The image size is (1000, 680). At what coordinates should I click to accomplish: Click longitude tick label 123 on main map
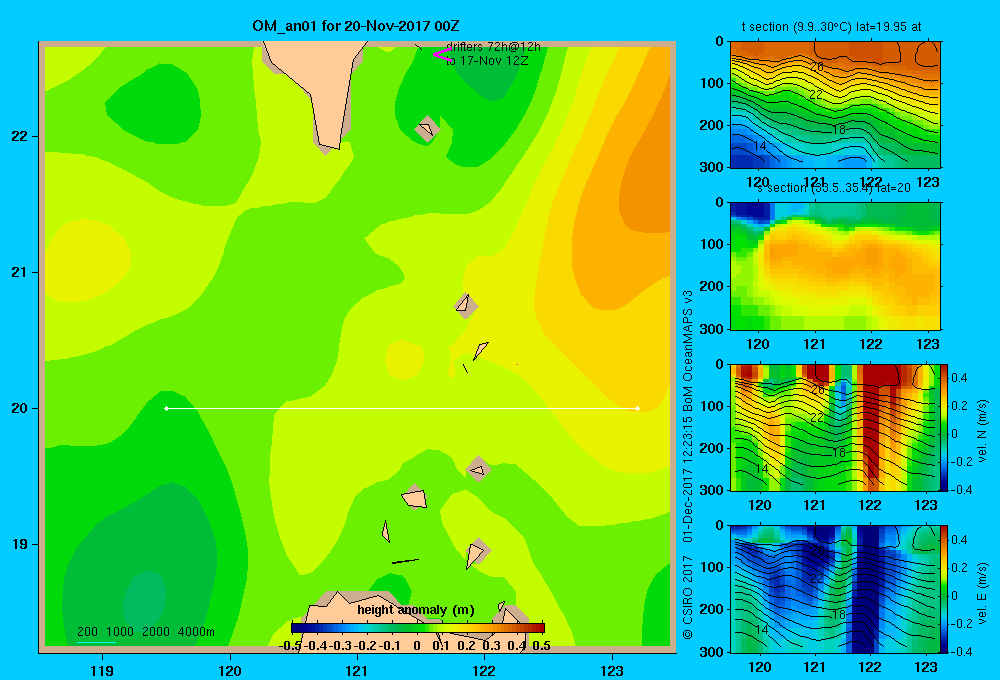(612, 670)
